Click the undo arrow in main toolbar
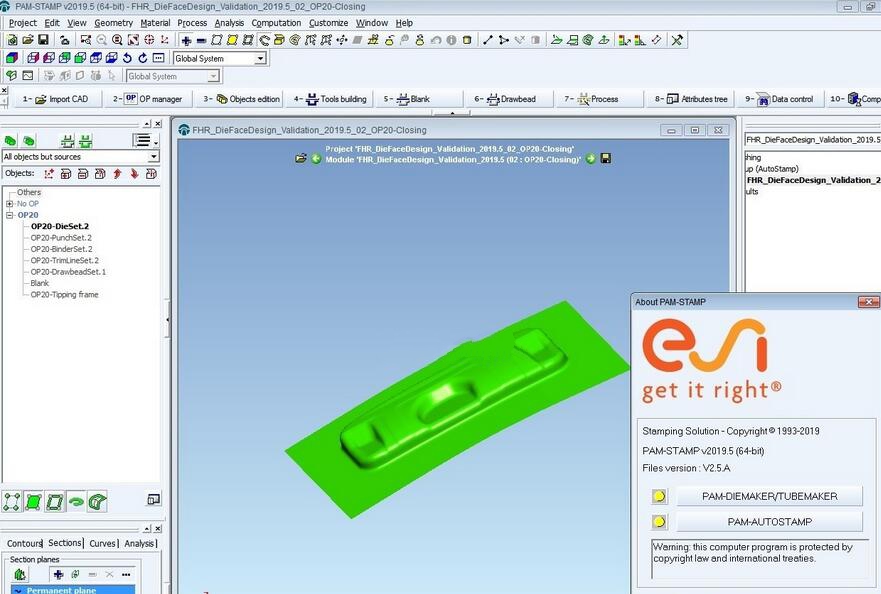This screenshot has height=594, width=881. point(435,40)
